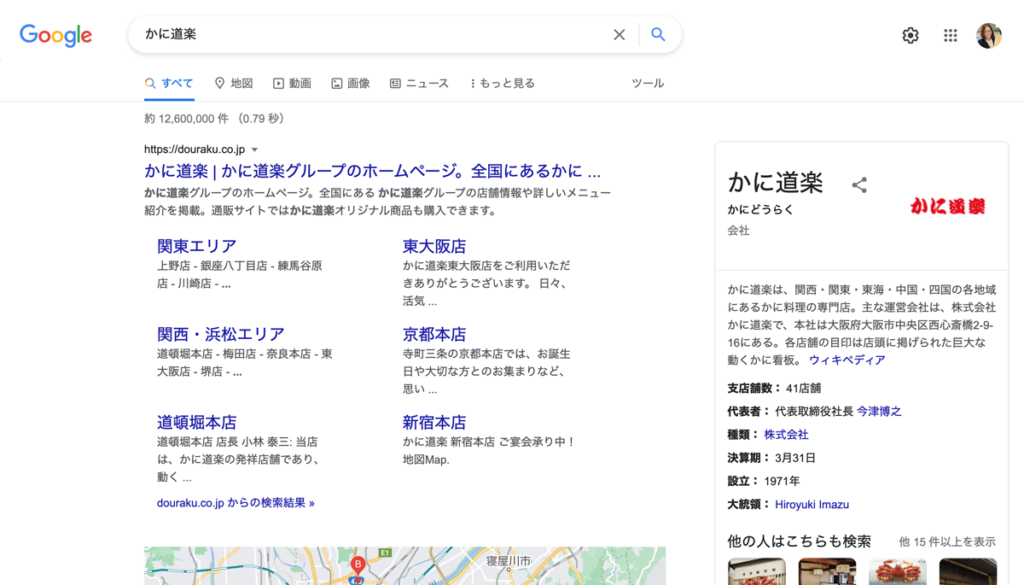This screenshot has width=1024, height=585.
Task: Click the result count text 約 12,600,000 件
Action: (x=187, y=119)
